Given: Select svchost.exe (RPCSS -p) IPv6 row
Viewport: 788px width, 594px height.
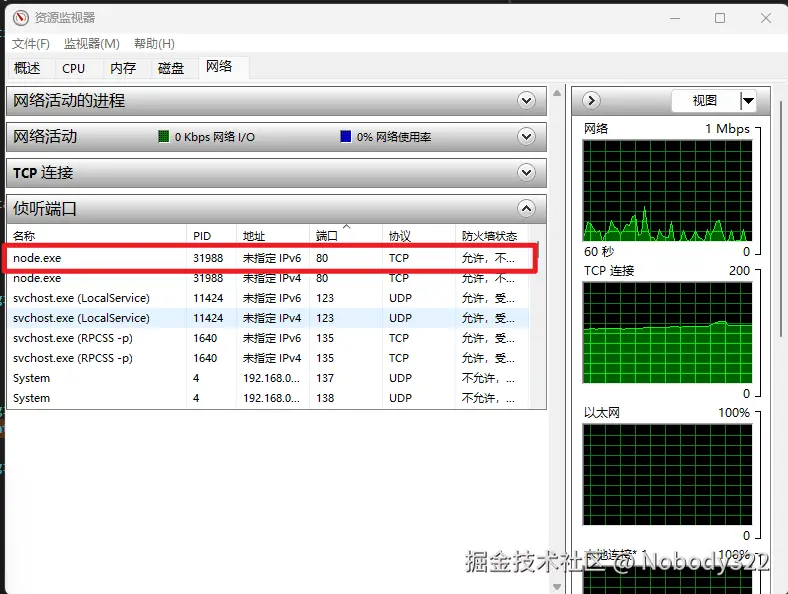Looking at the screenshot, I should pyautogui.click(x=268, y=338).
